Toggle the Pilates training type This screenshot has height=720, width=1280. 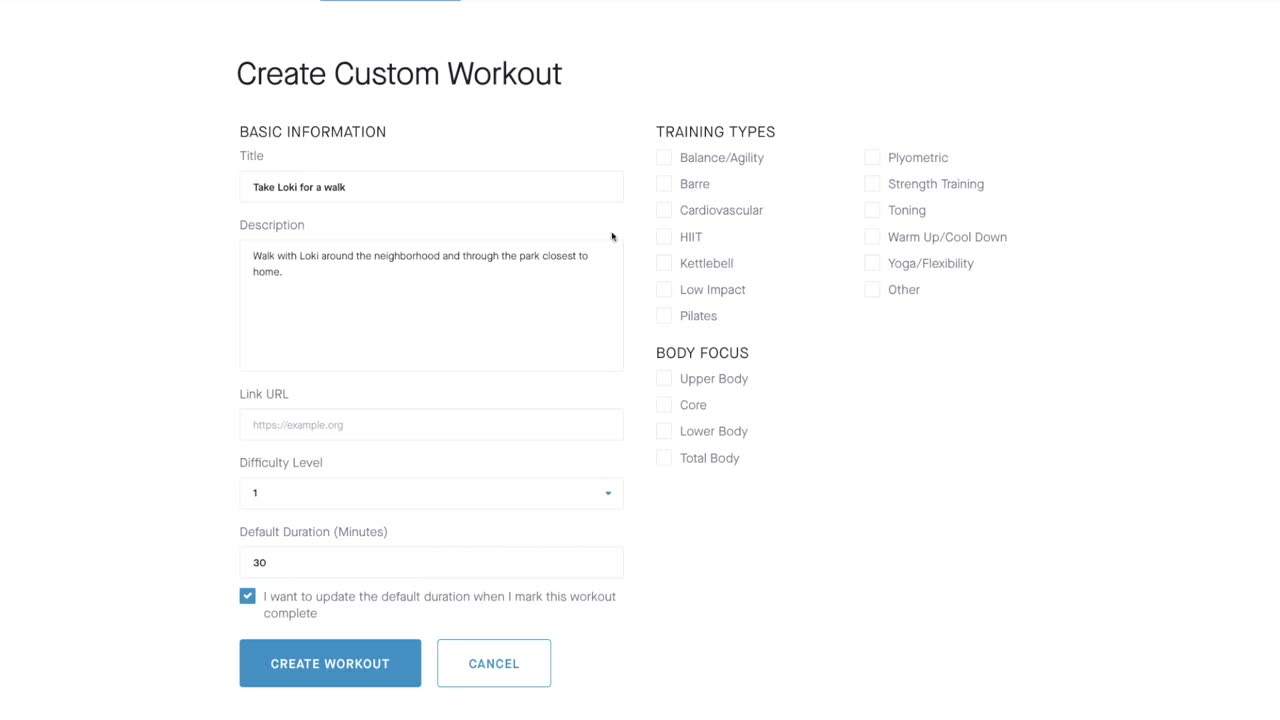pyautogui.click(x=664, y=315)
